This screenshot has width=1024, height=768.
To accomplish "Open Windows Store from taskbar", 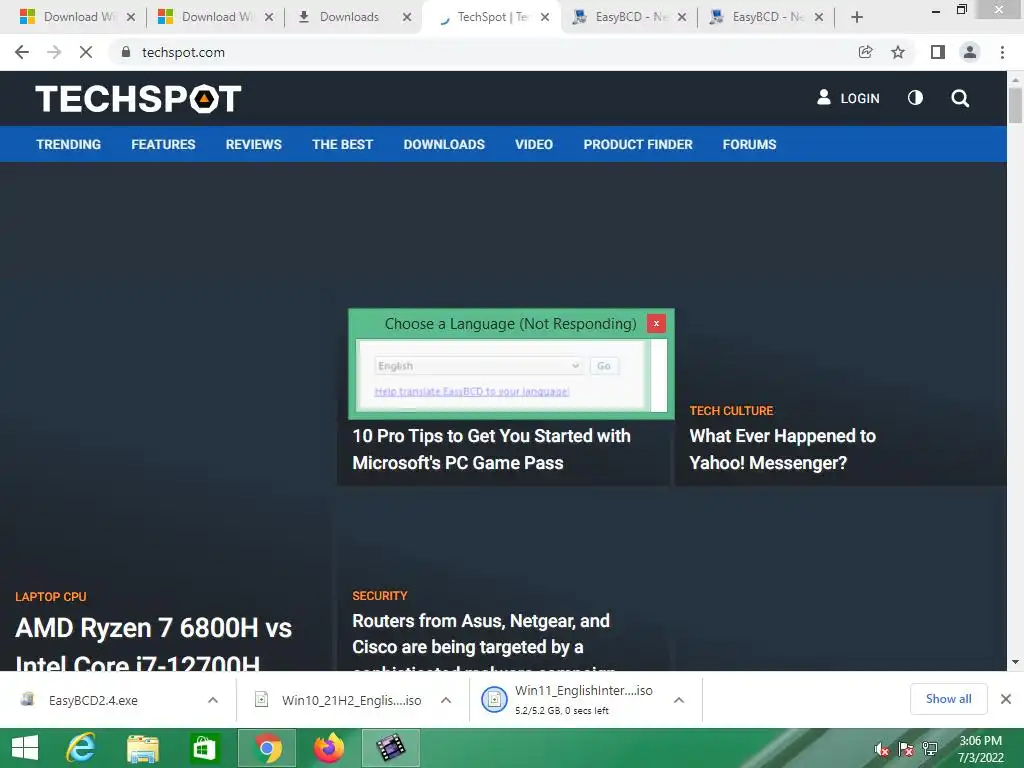I will [204, 748].
